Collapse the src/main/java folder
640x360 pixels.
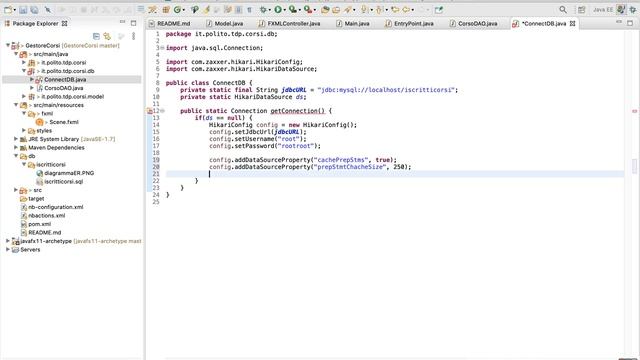(x=16, y=54)
